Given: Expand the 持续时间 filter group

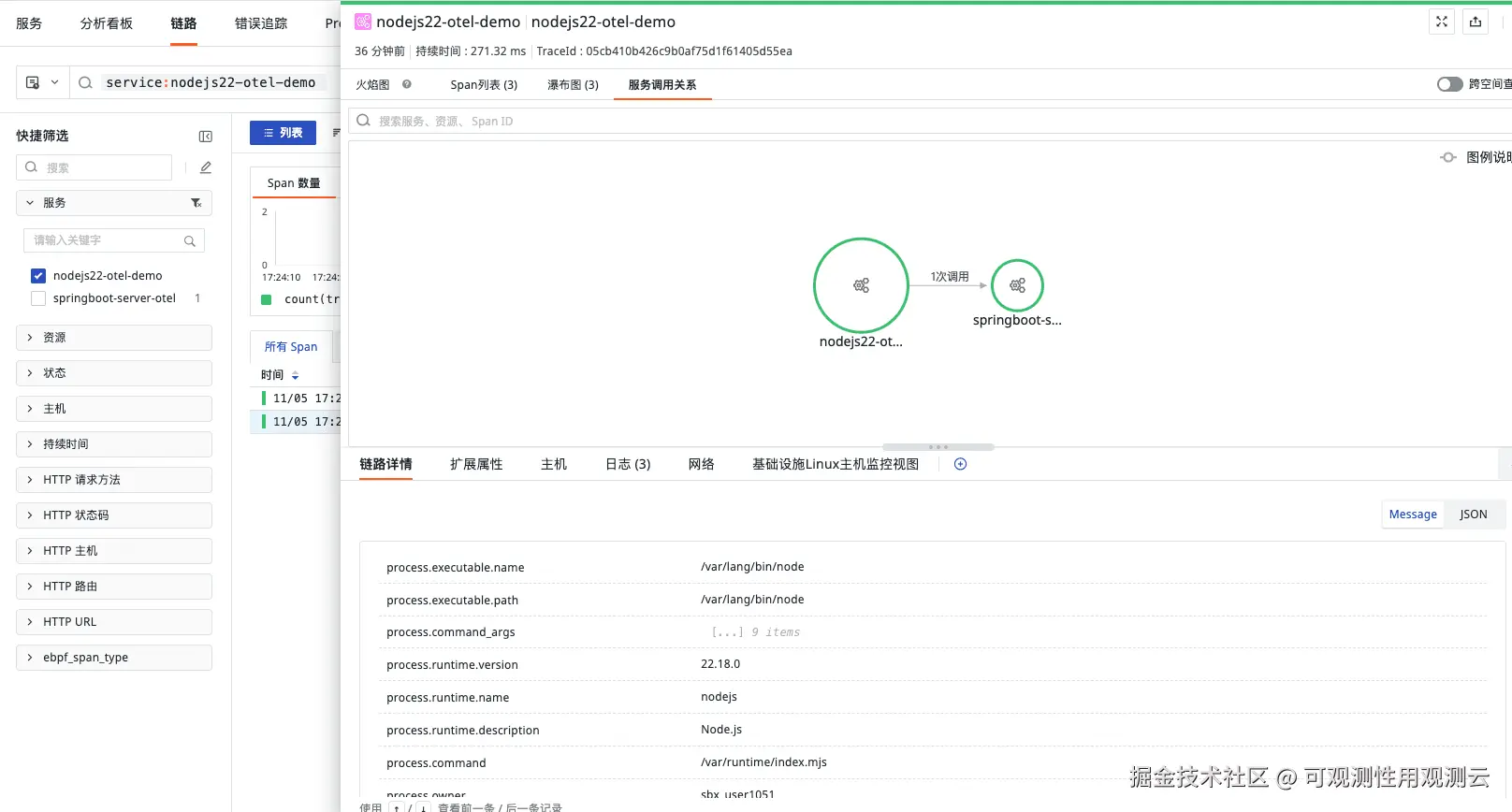Looking at the screenshot, I should [x=114, y=444].
